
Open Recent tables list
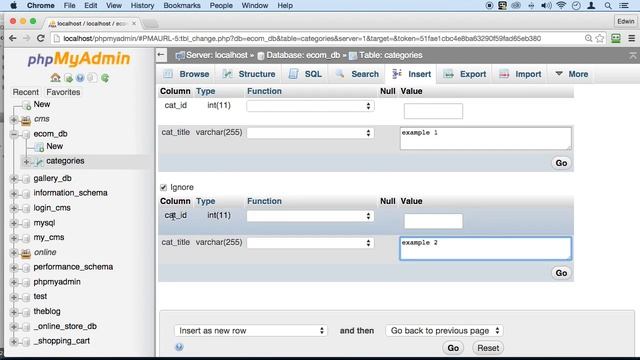(25, 92)
